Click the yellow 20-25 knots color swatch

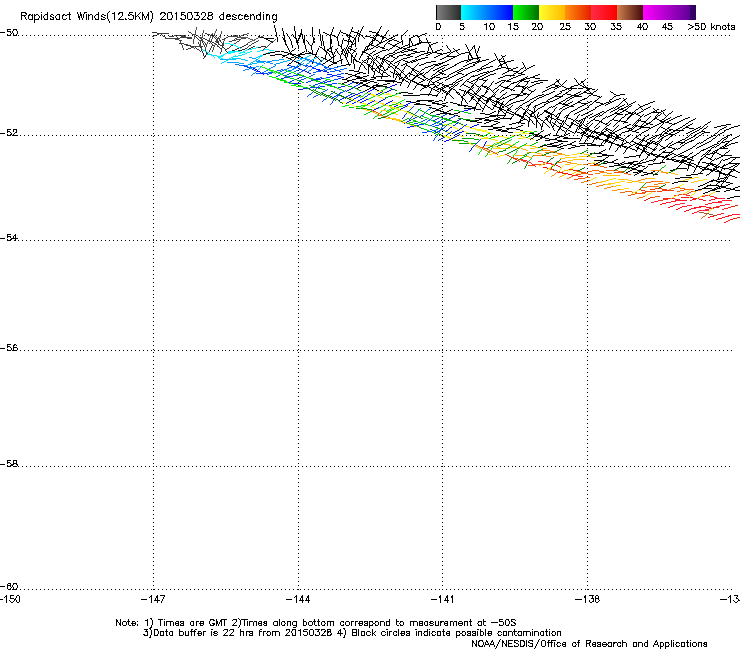point(552,12)
